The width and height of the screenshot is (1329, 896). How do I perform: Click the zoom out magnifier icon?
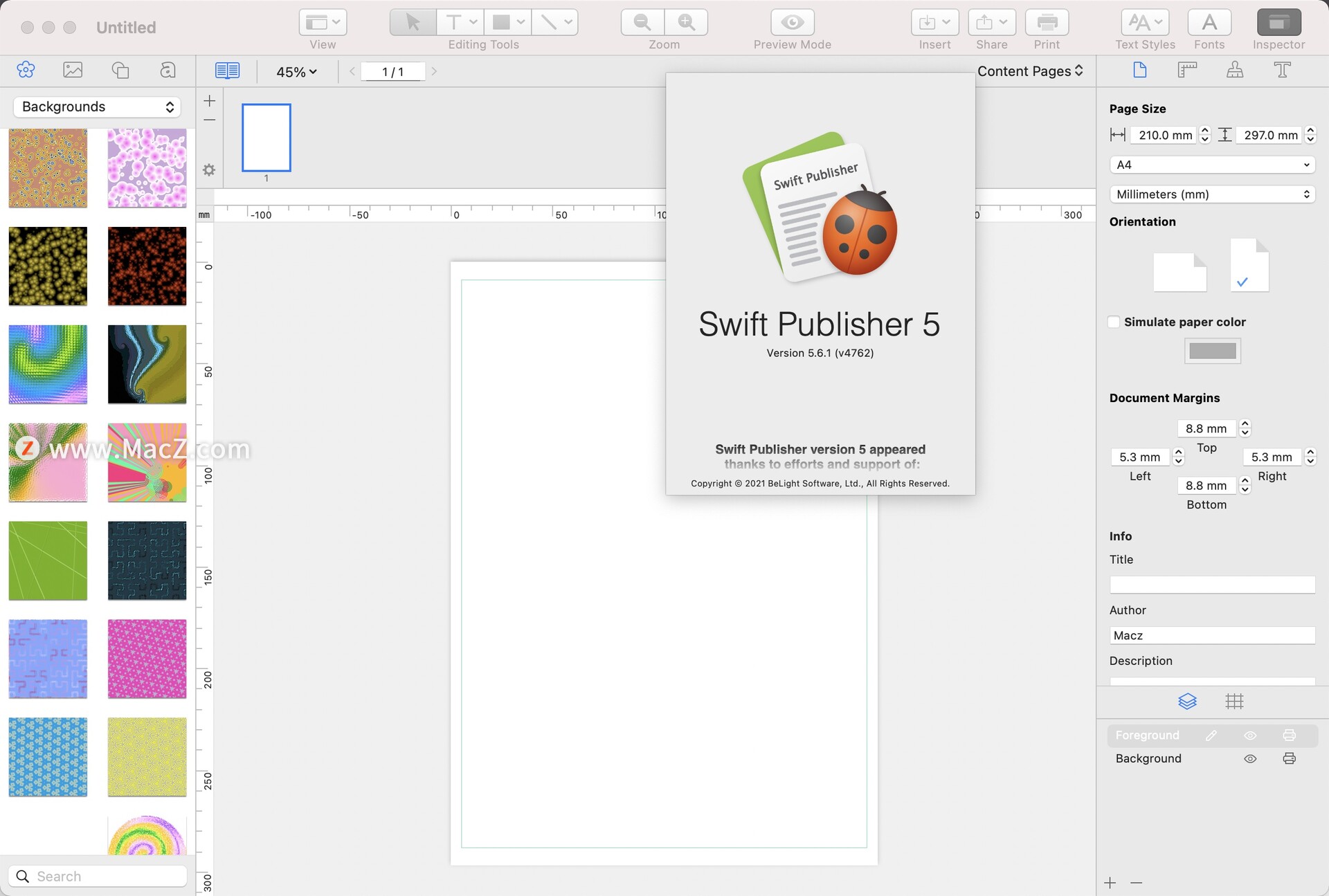coord(642,23)
